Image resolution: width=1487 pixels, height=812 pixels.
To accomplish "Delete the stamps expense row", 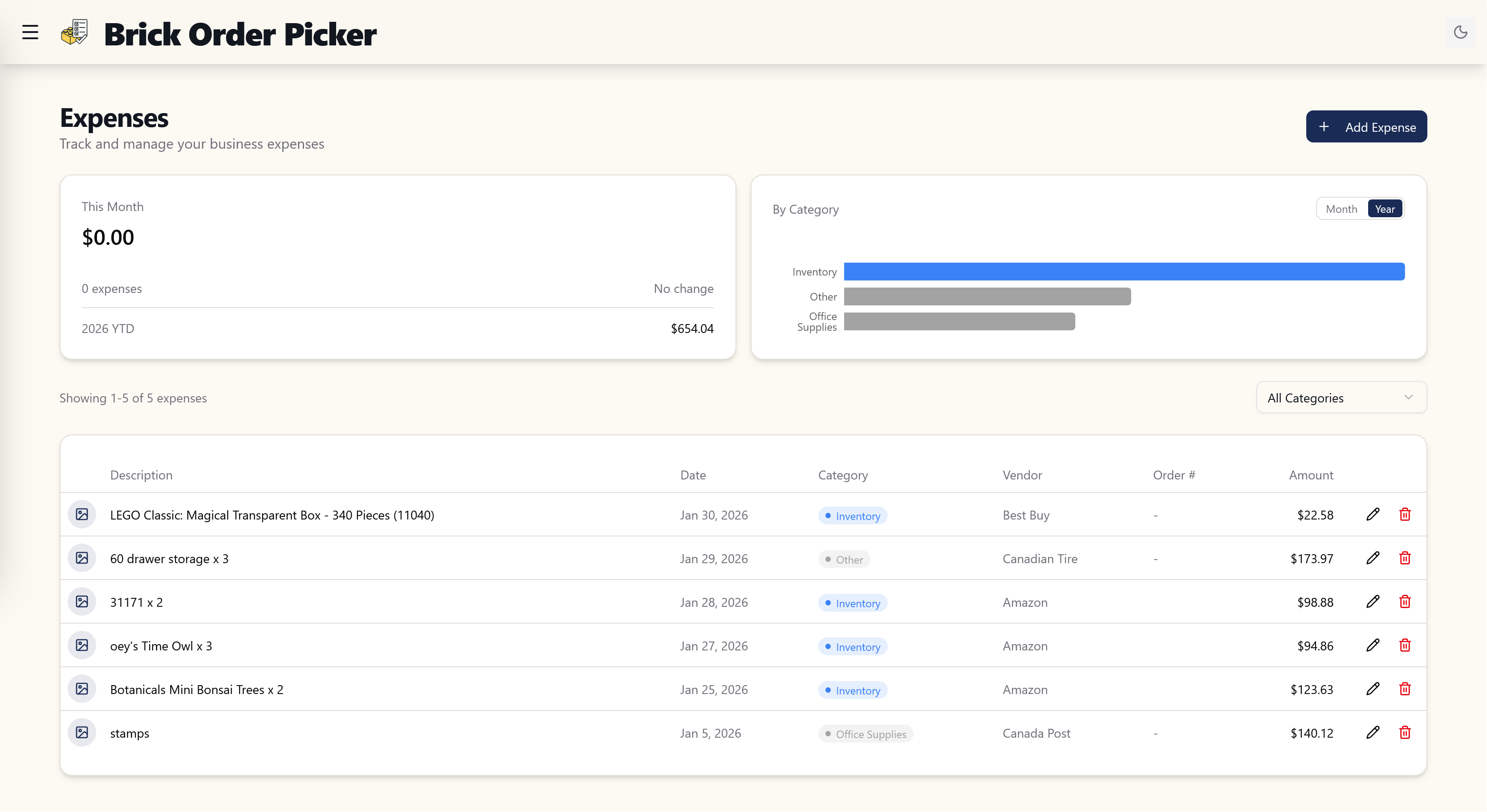I will click(1405, 733).
